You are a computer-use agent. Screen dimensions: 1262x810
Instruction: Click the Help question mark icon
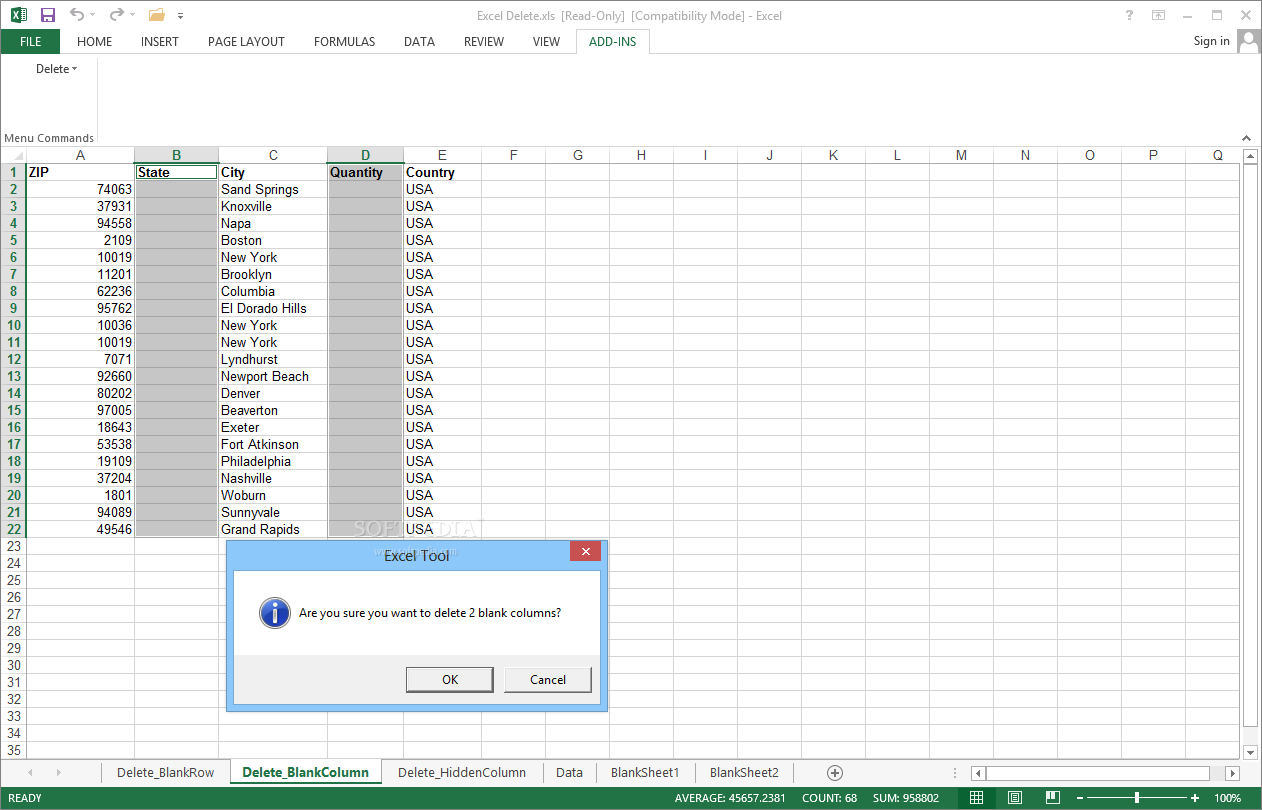point(1129,15)
